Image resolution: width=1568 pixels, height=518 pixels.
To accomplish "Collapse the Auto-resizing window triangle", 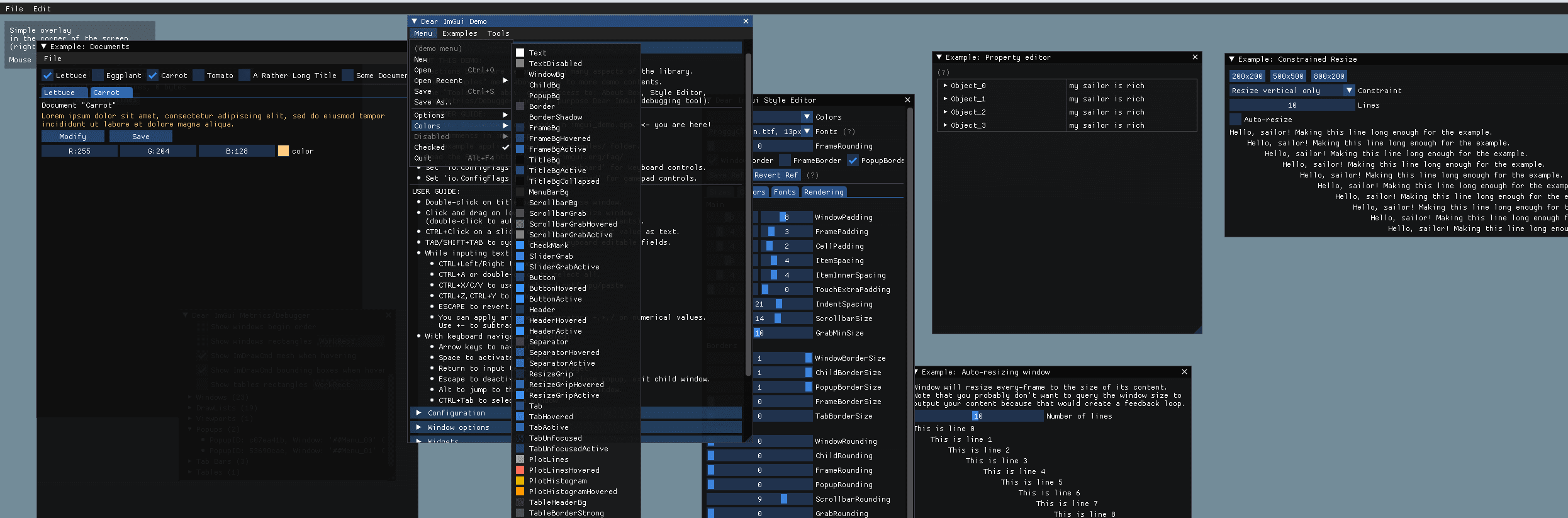I will [916, 372].
